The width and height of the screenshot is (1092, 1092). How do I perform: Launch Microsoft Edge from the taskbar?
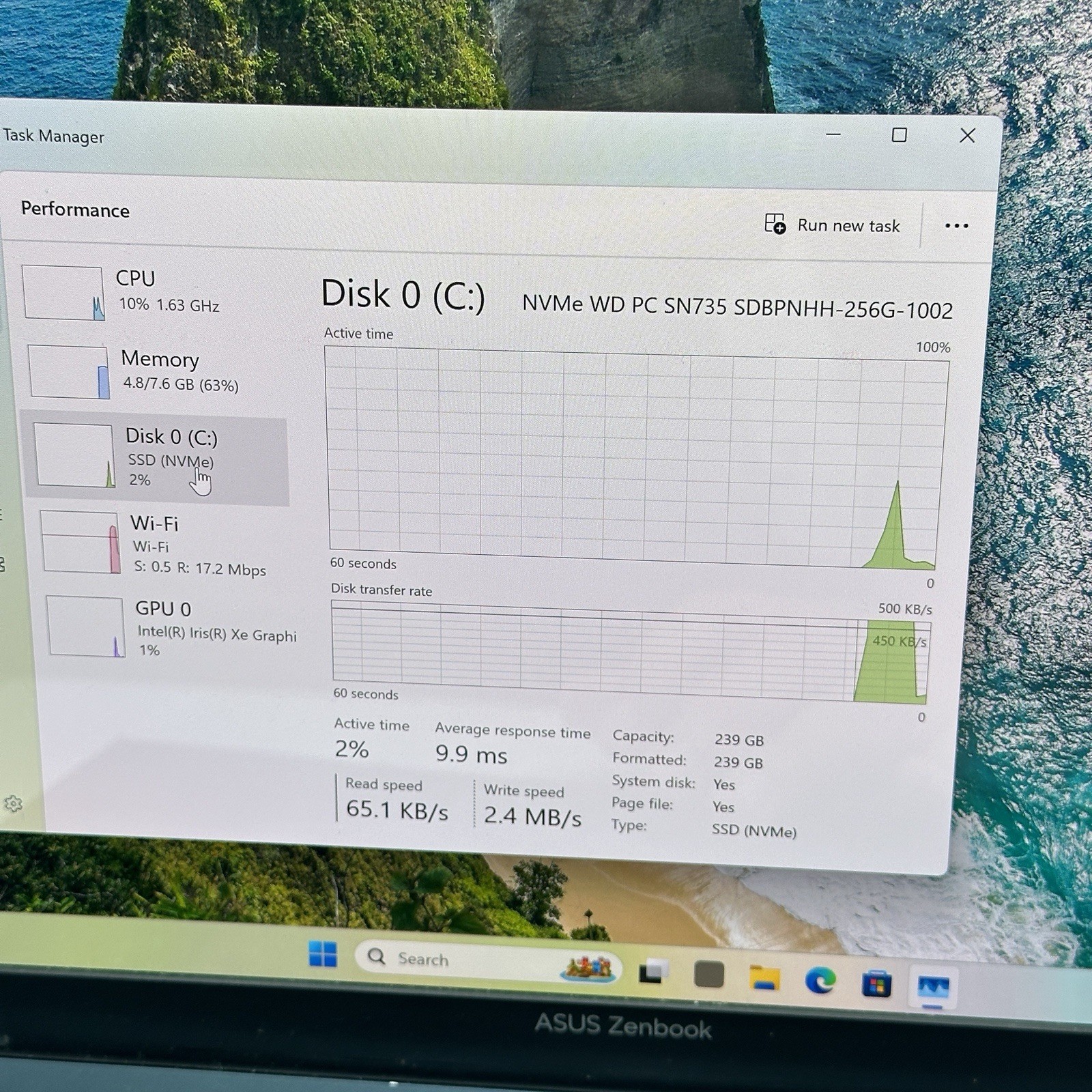(x=820, y=981)
